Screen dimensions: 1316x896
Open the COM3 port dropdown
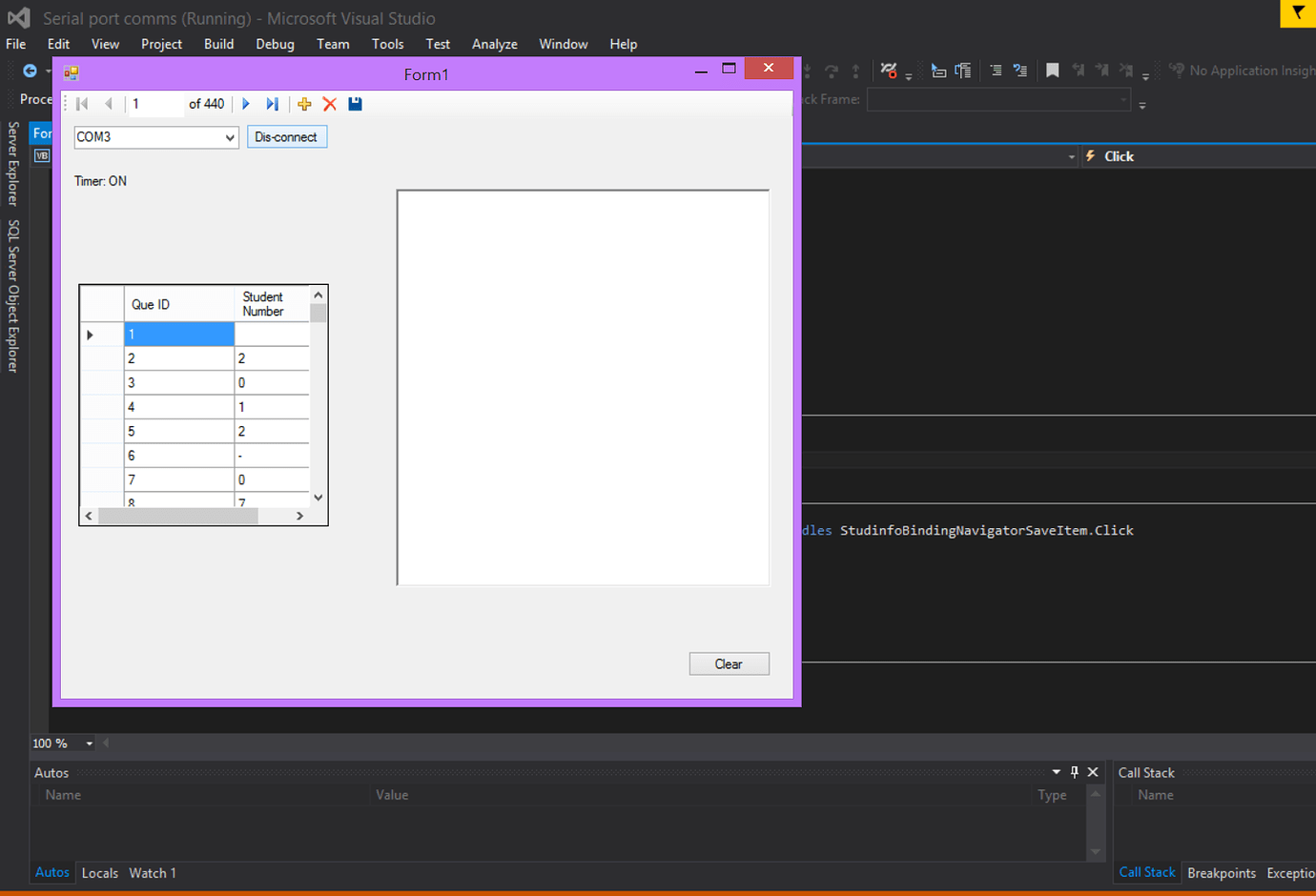coord(229,137)
